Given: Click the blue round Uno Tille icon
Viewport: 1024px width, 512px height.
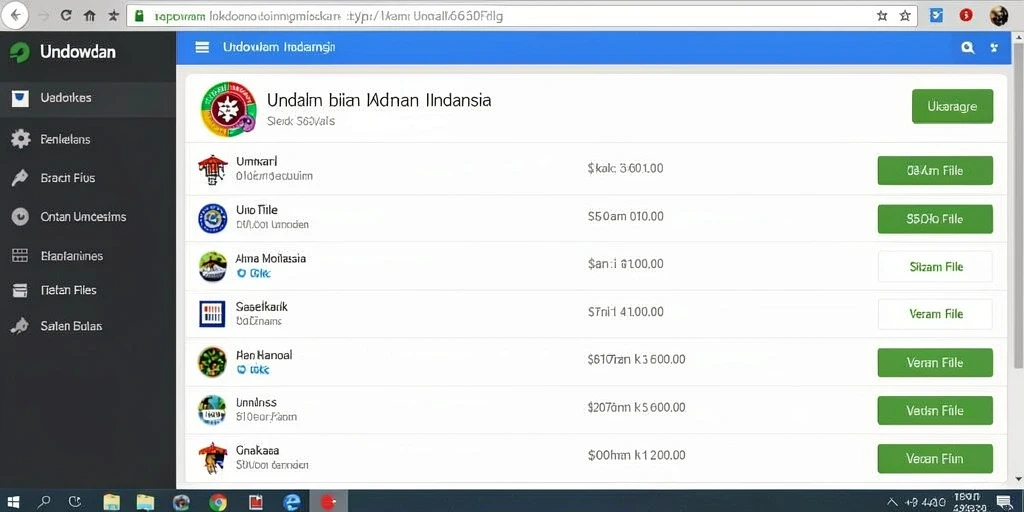Looking at the screenshot, I should tap(212, 218).
